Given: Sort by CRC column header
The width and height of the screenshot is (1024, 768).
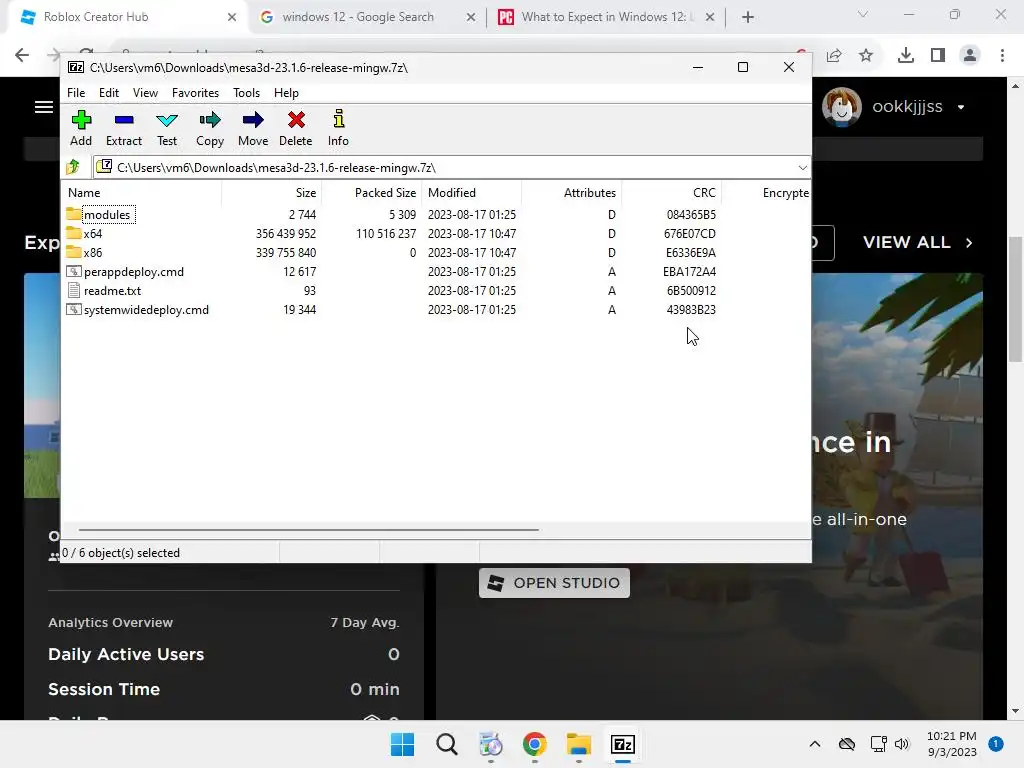Looking at the screenshot, I should 671,193.
